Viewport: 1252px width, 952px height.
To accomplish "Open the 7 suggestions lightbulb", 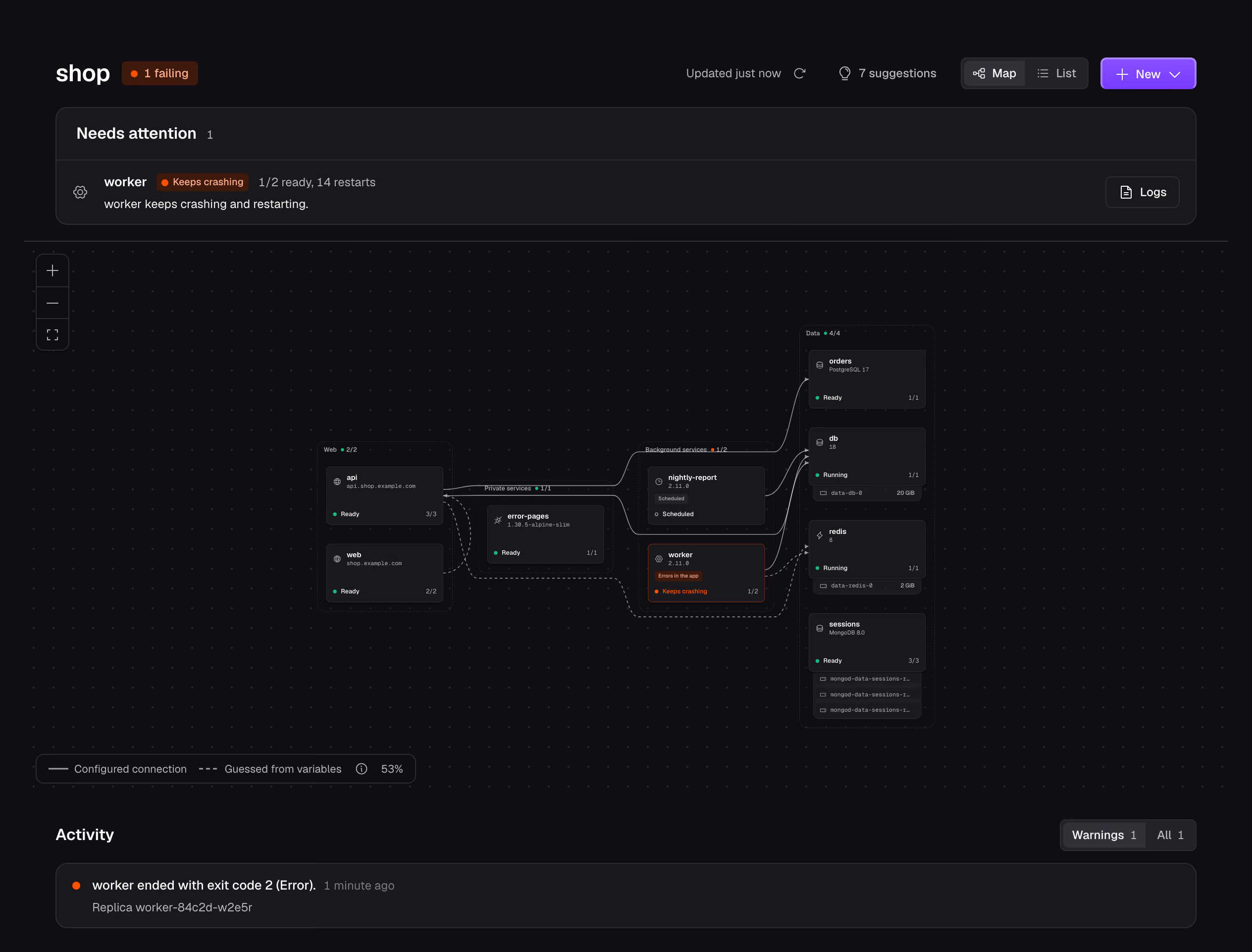I will pyautogui.click(x=887, y=74).
